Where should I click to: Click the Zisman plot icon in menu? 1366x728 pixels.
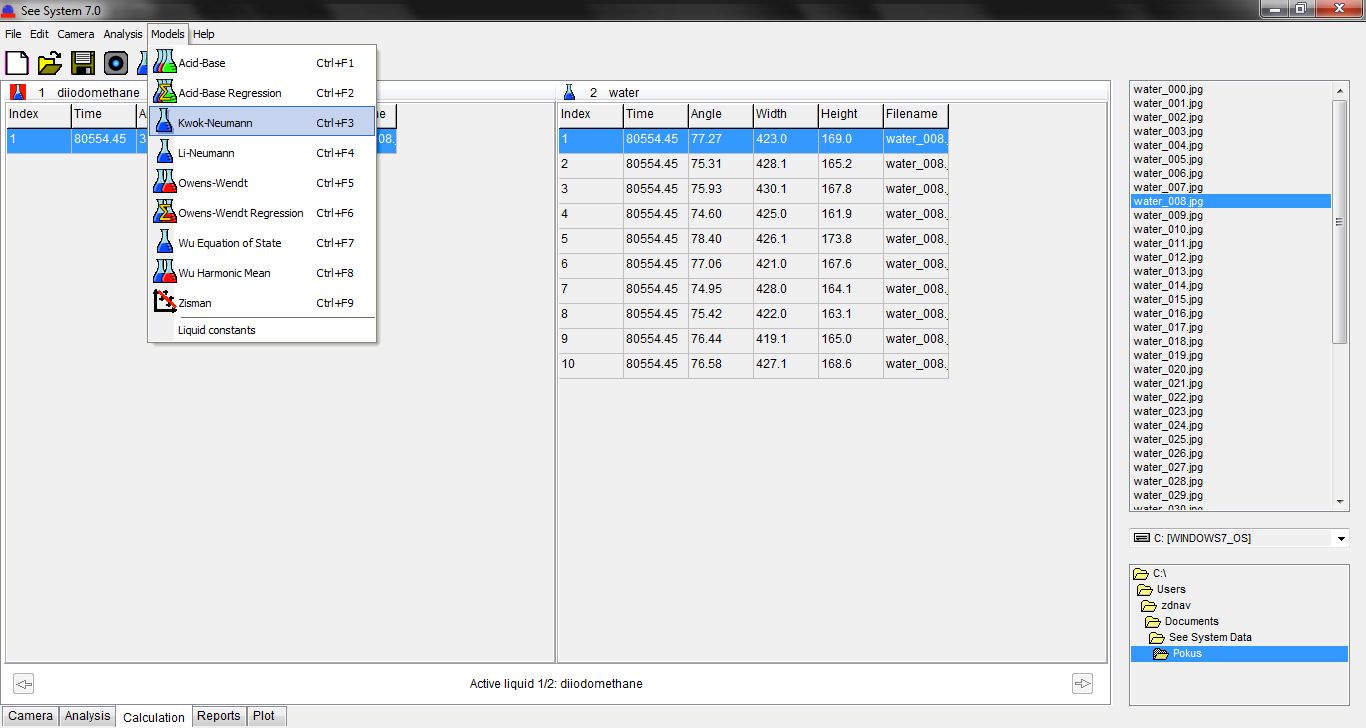(164, 303)
